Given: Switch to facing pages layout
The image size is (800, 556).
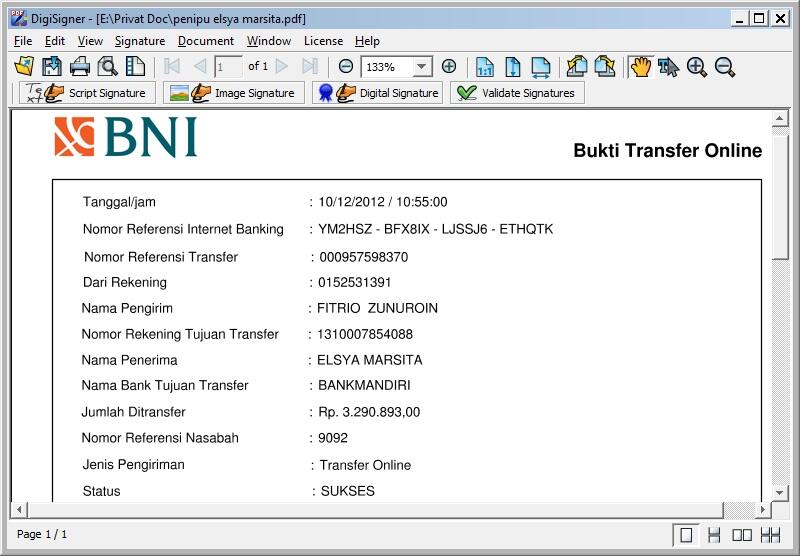Looking at the screenshot, I should point(742,535).
